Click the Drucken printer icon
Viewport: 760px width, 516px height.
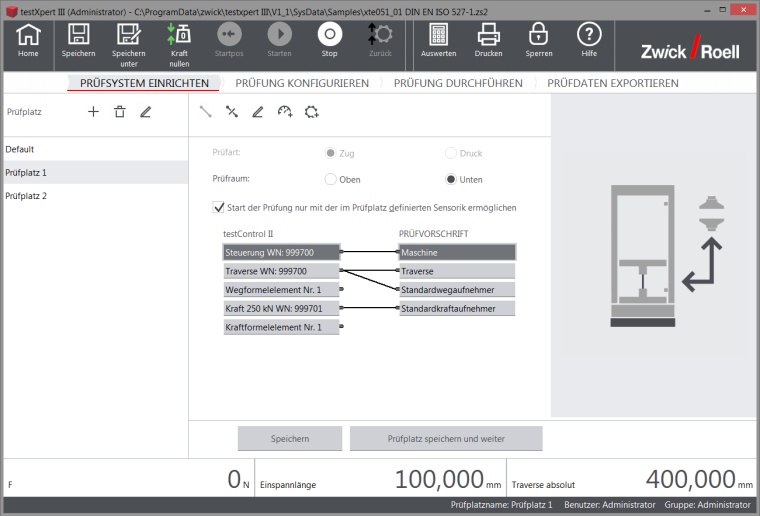[x=488, y=37]
